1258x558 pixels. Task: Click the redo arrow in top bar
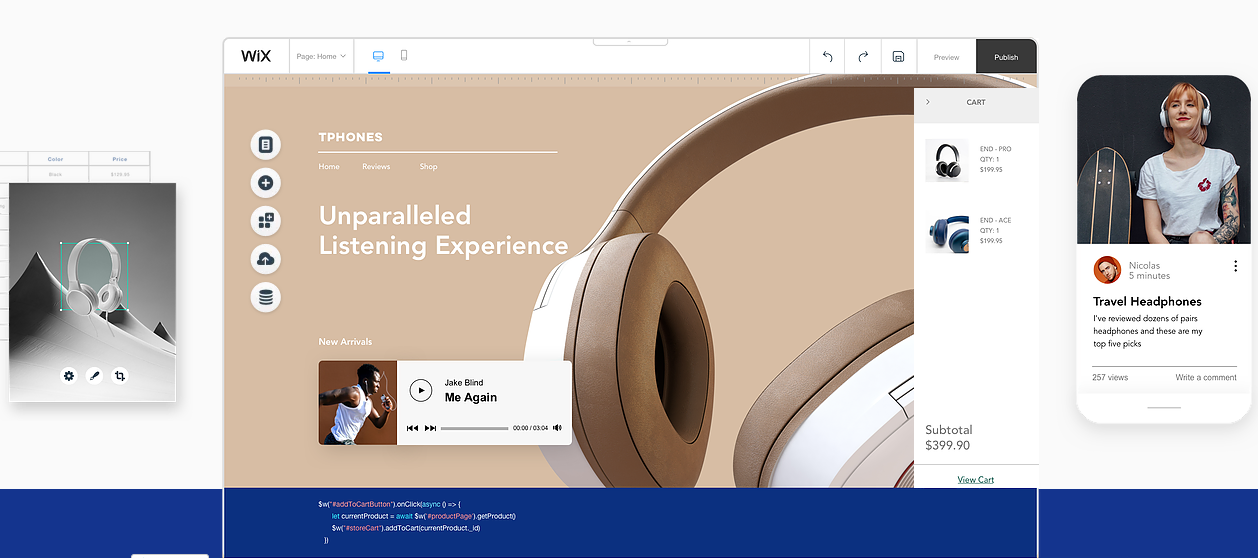tap(863, 57)
